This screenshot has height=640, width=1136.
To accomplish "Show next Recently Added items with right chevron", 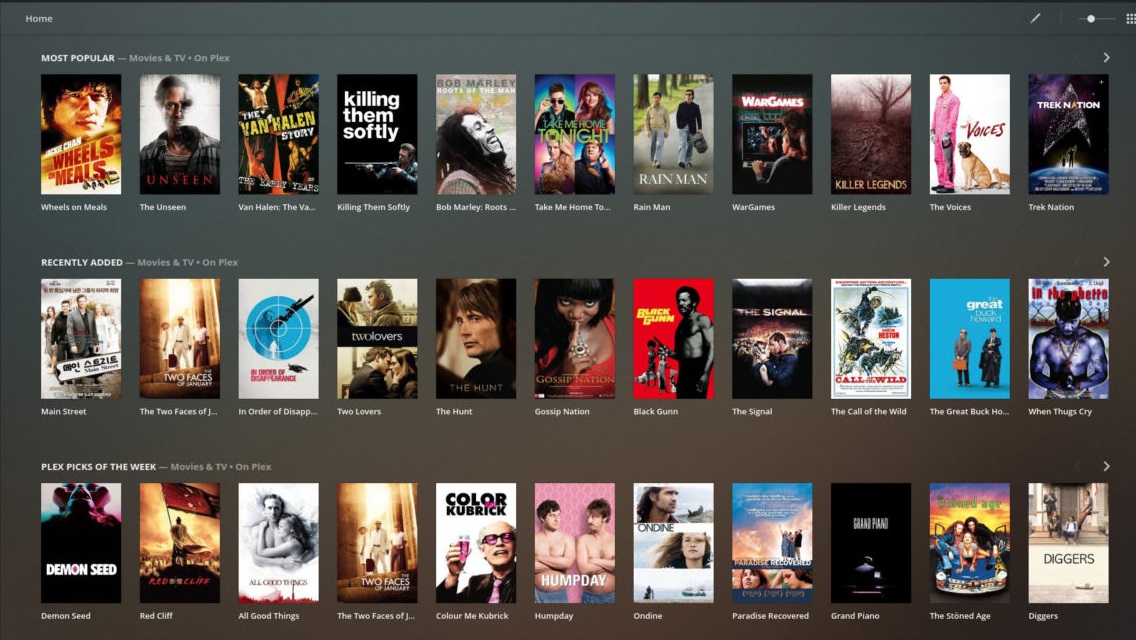I will pos(1106,262).
